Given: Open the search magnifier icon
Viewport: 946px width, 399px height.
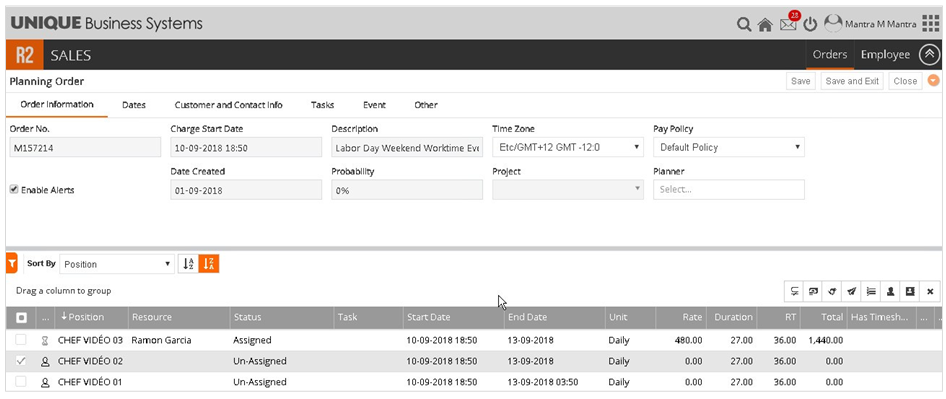Looking at the screenshot, I should tap(744, 25).
